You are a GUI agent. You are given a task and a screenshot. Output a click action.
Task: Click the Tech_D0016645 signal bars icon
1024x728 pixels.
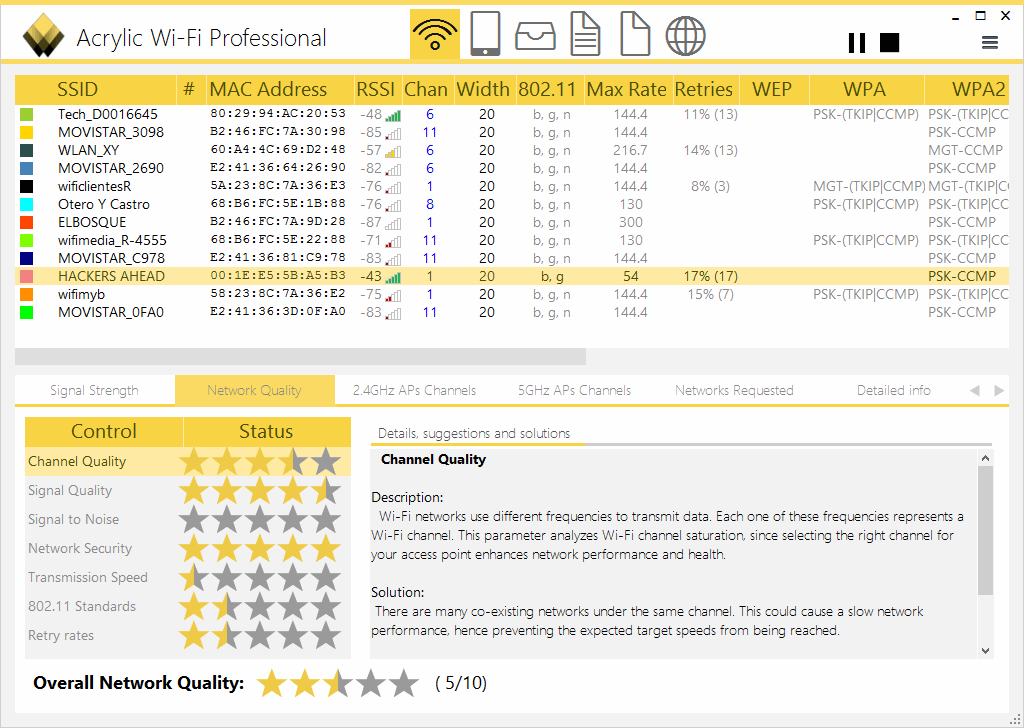(393, 116)
